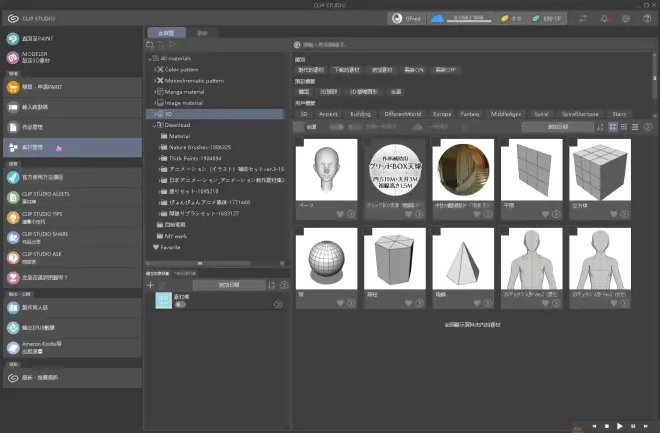The height and width of the screenshot is (433, 660).
Task: Expand the Manga material folder
Action: click(155, 92)
